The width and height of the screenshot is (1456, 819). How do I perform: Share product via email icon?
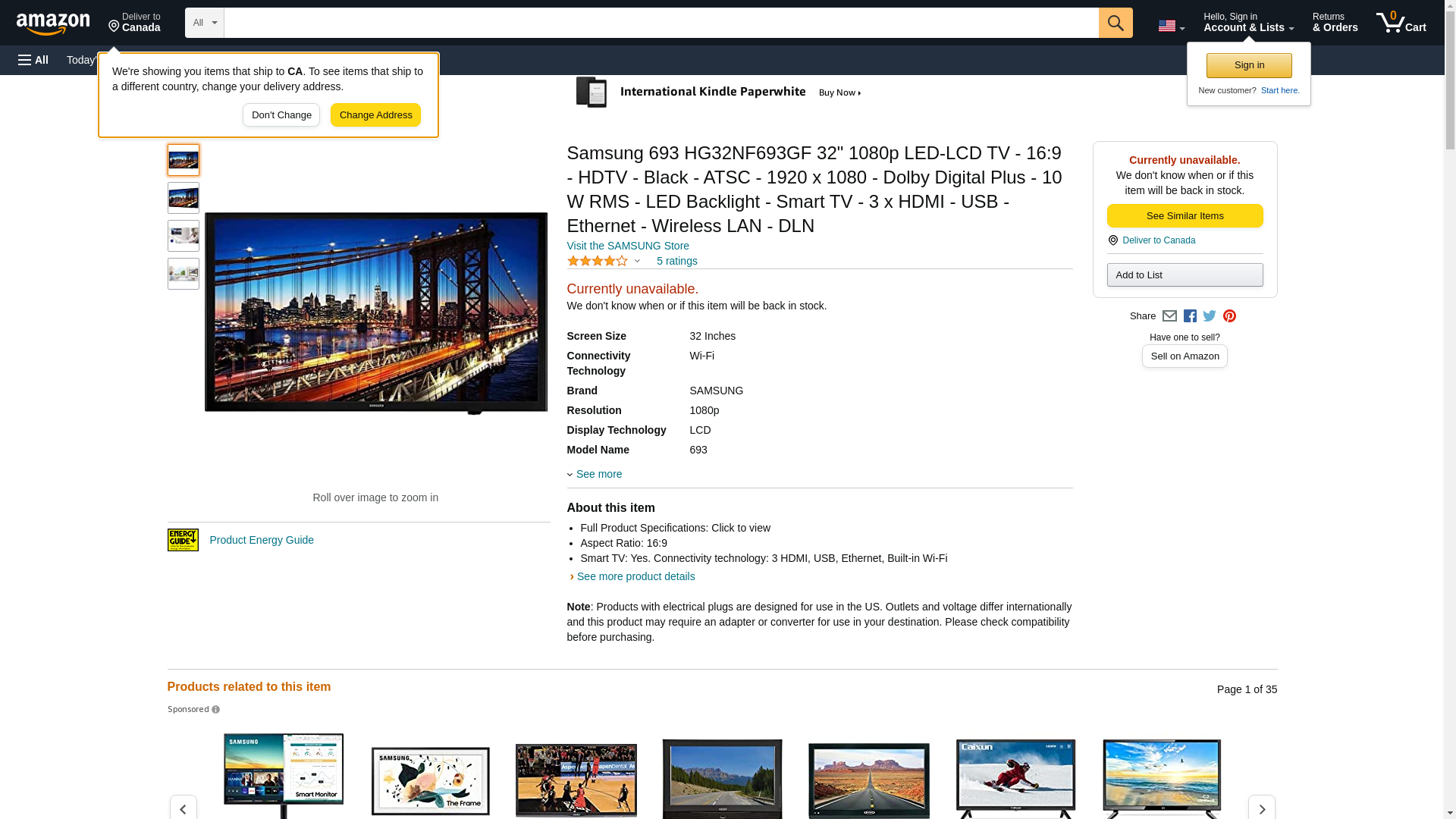pyautogui.click(x=1169, y=316)
